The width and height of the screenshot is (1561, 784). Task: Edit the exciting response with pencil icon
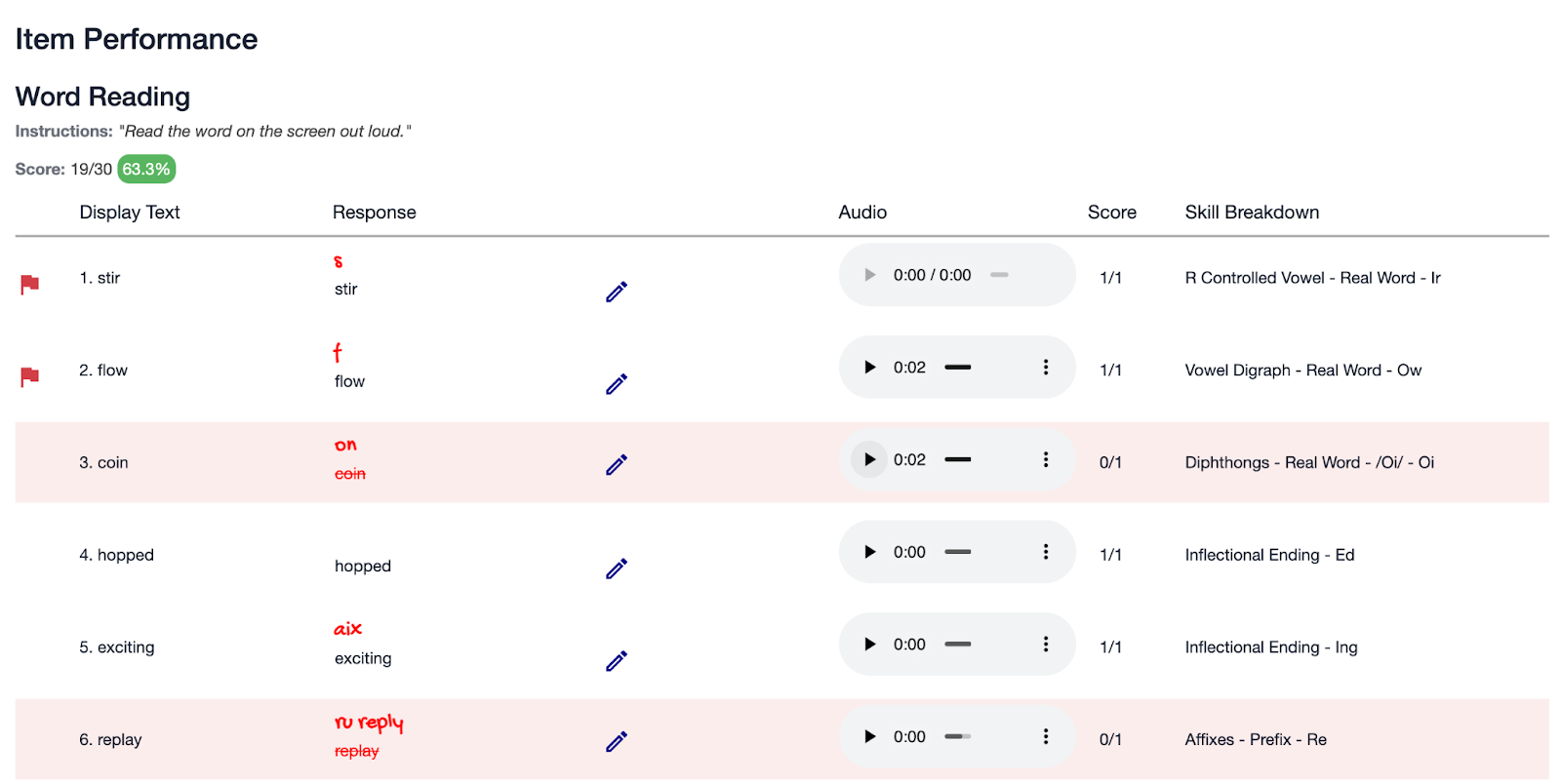click(617, 661)
